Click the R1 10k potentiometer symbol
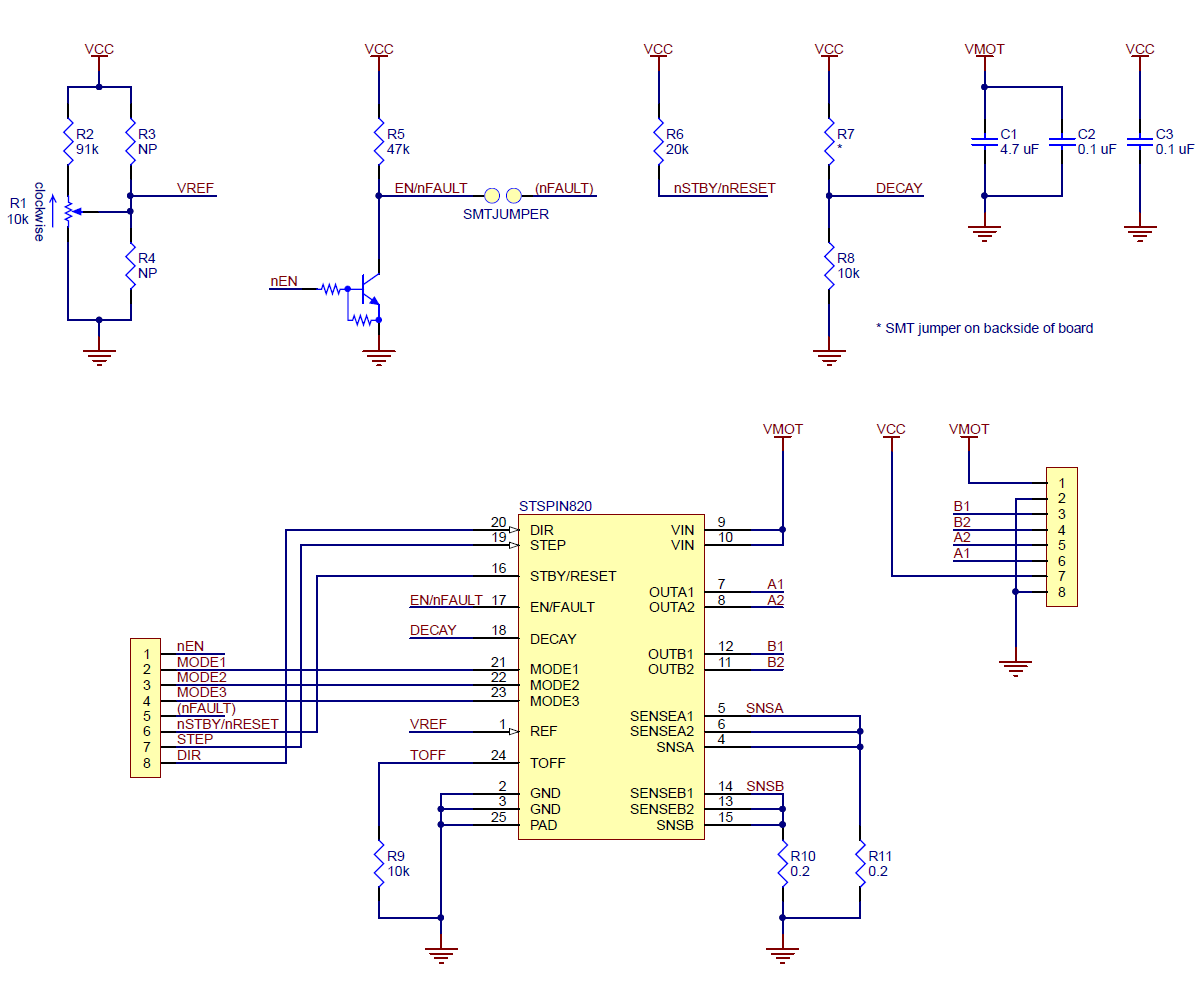The height and width of the screenshot is (1000, 1200). 68,212
